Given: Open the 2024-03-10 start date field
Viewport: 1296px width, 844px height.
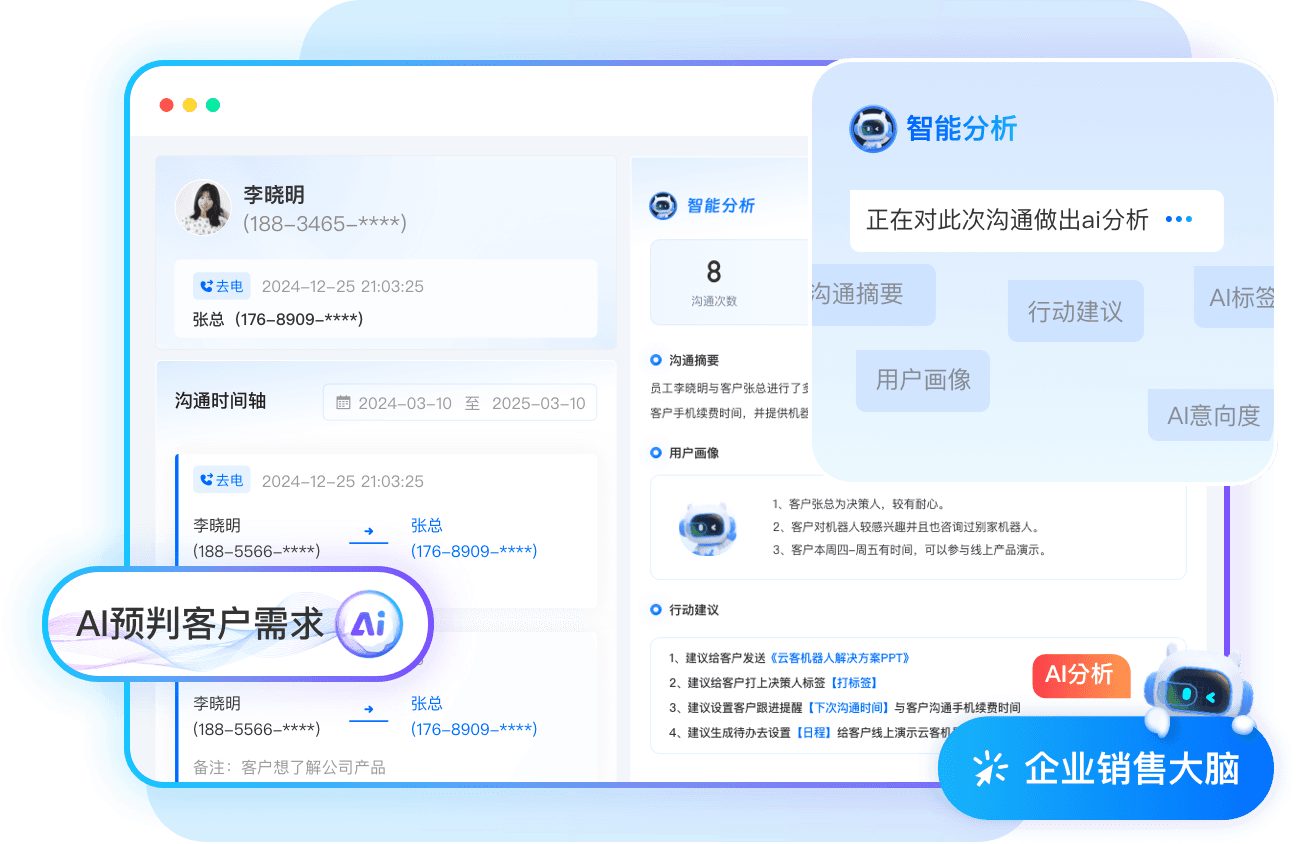Looking at the screenshot, I should pos(405,403).
